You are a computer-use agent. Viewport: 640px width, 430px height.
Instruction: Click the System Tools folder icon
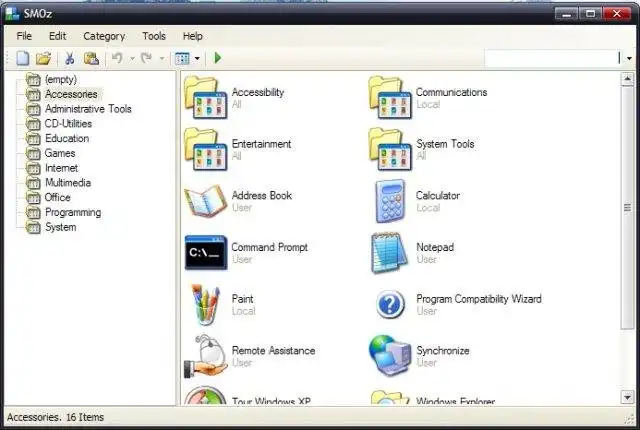point(390,149)
